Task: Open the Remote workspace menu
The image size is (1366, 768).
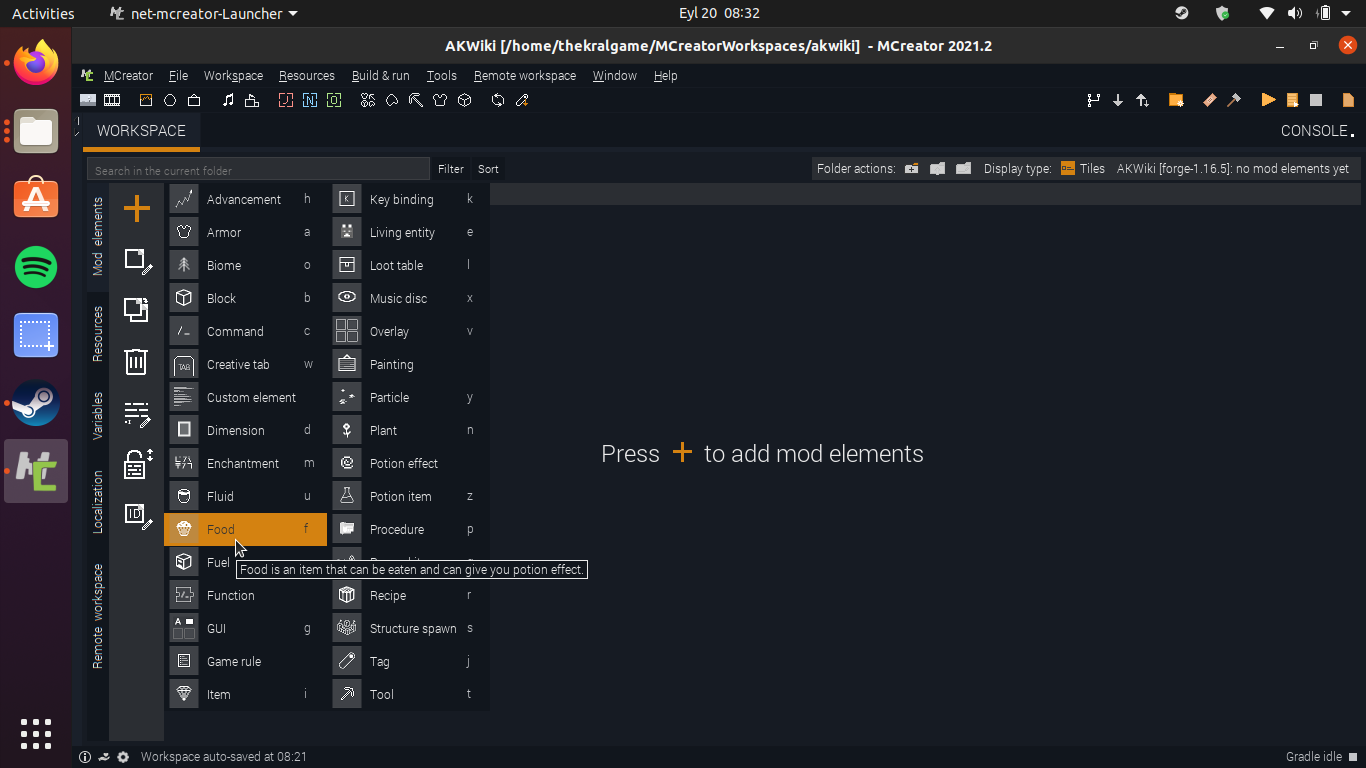Action: (525, 75)
